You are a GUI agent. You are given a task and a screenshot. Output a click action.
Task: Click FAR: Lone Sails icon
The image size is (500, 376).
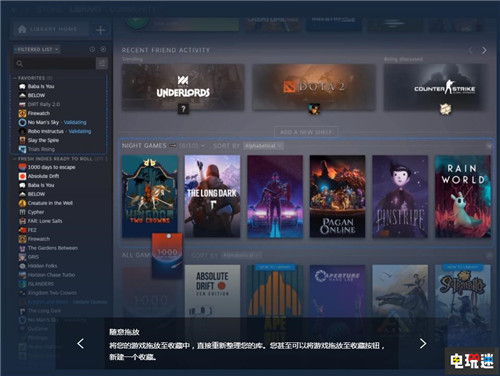point(22,221)
